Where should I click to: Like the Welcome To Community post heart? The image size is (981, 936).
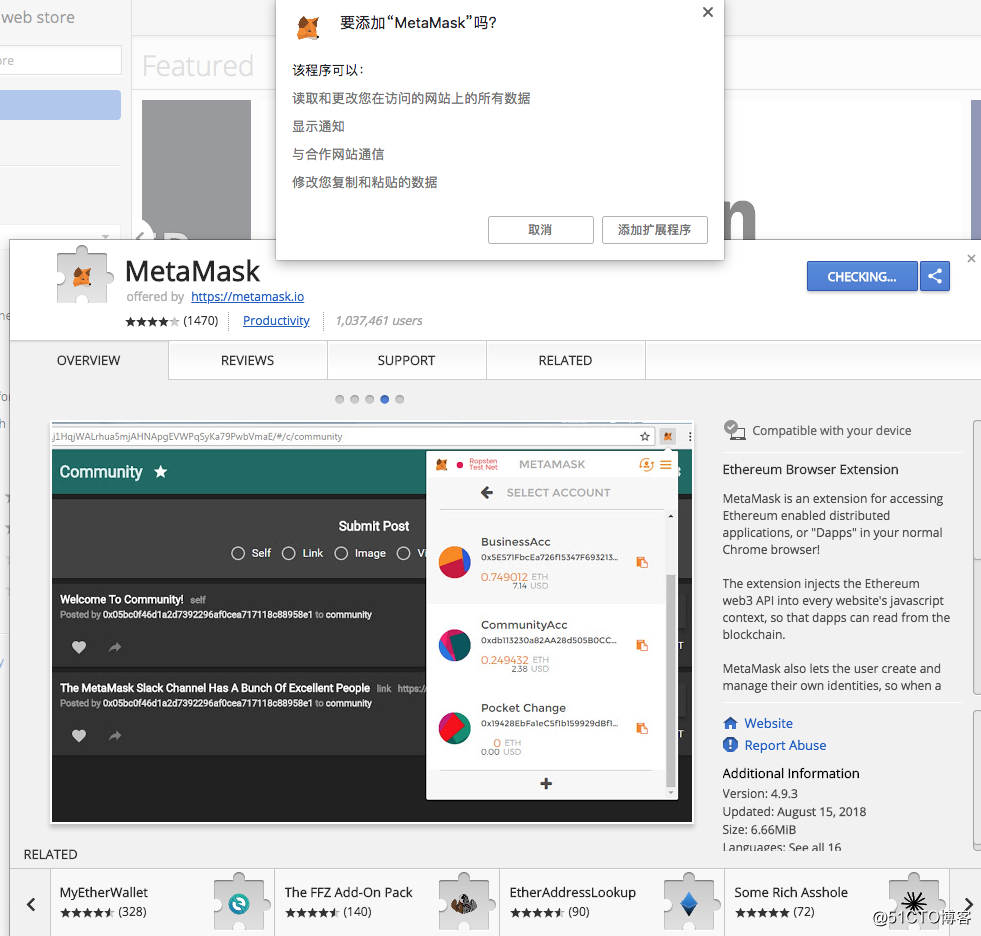[x=79, y=647]
